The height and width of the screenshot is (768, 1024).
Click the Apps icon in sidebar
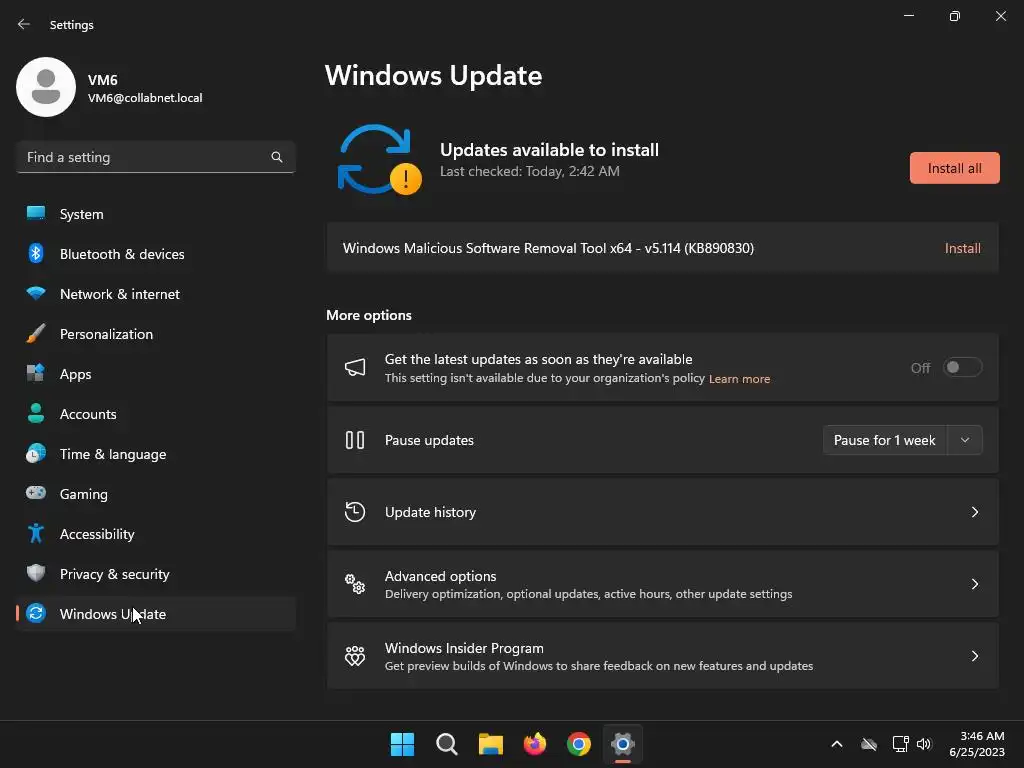[36, 373]
